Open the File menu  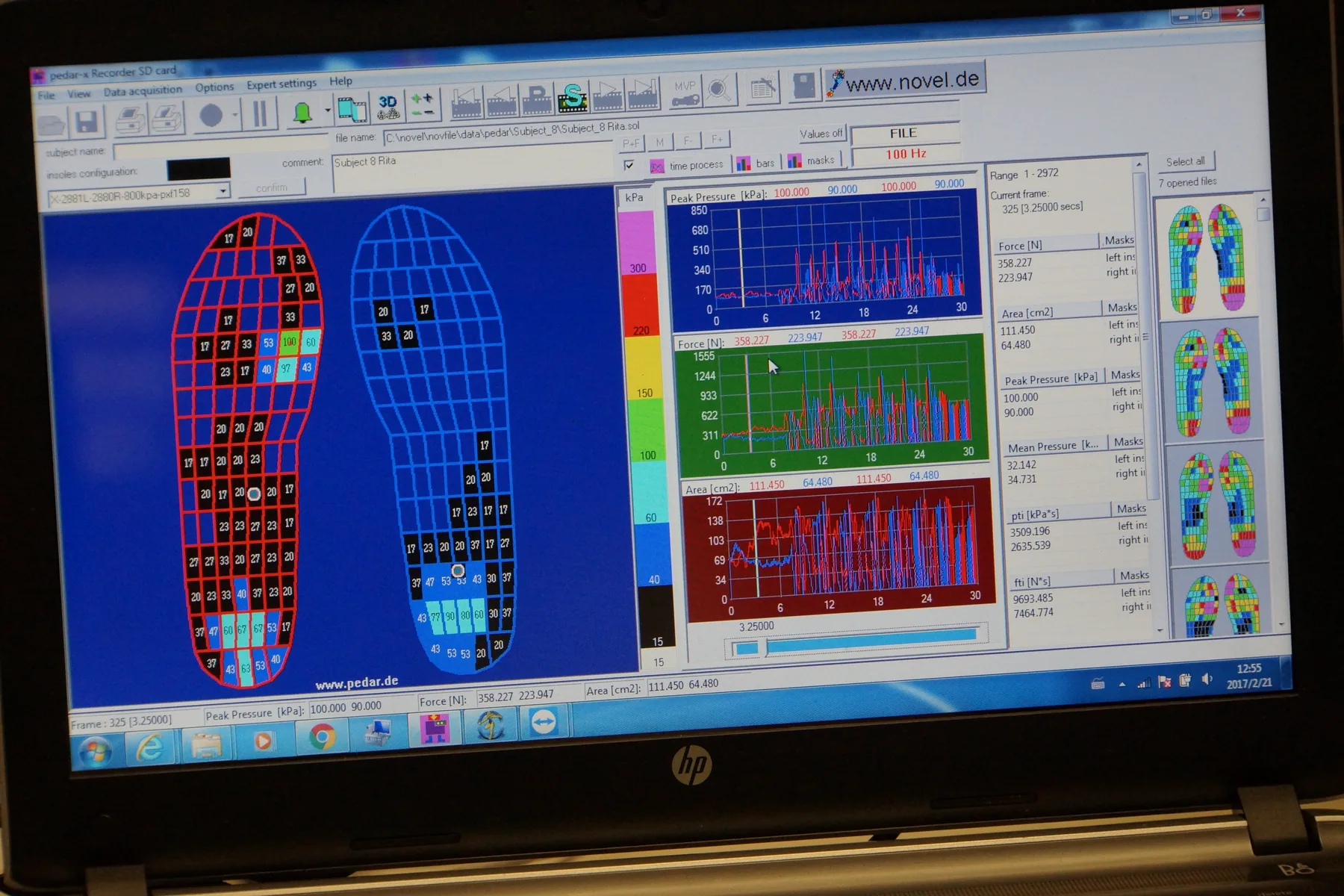point(46,96)
